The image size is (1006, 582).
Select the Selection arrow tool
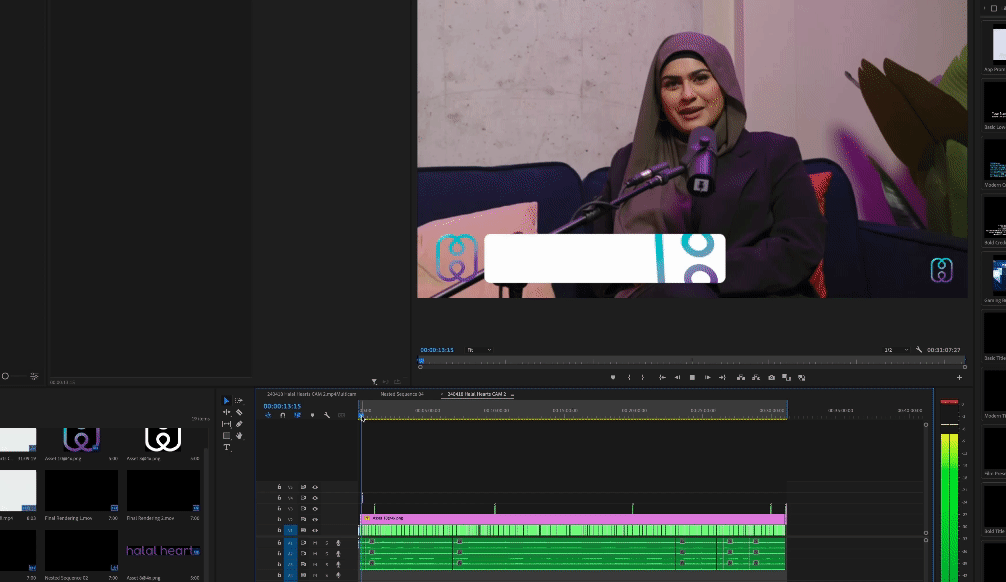226,400
